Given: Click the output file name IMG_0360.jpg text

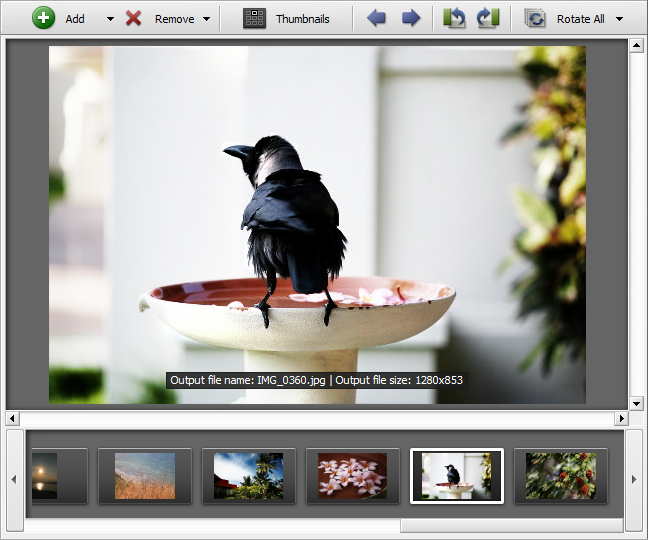Looking at the screenshot, I should click(x=291, y=380).
